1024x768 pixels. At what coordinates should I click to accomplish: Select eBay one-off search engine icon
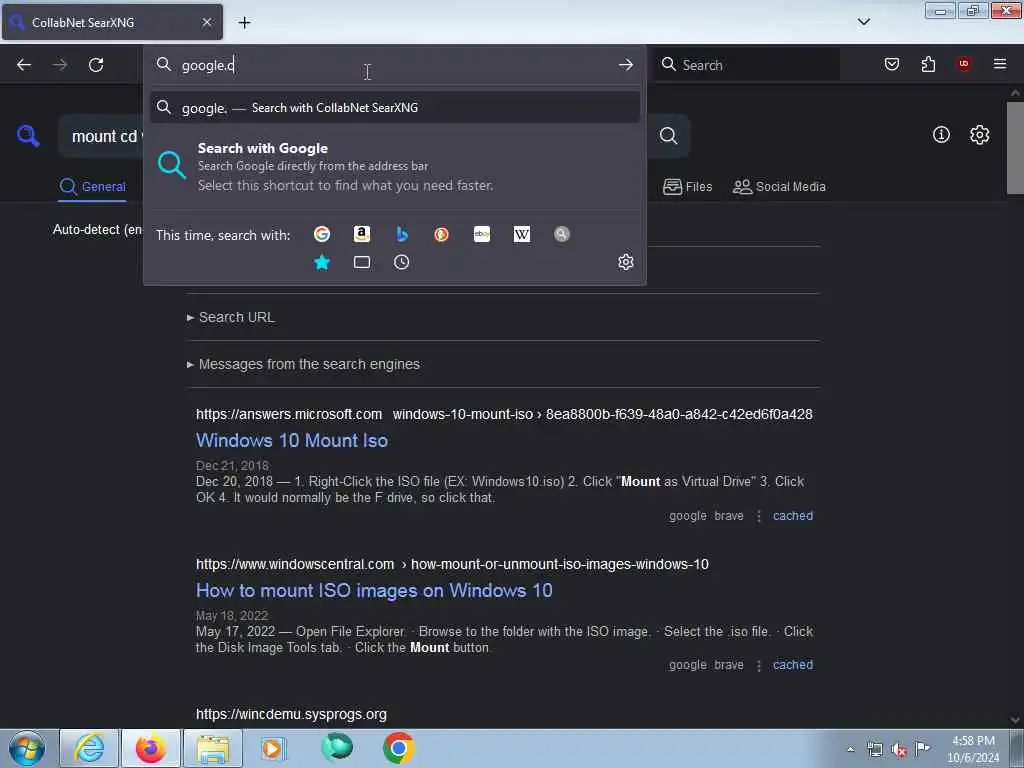(482, 234)
